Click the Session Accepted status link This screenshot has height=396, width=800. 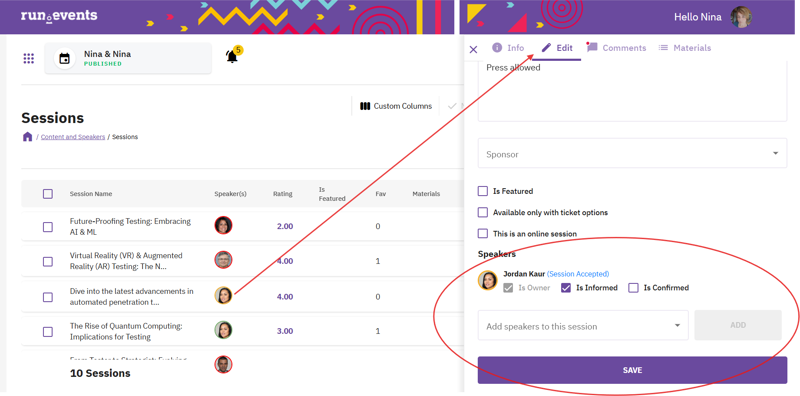578,274
